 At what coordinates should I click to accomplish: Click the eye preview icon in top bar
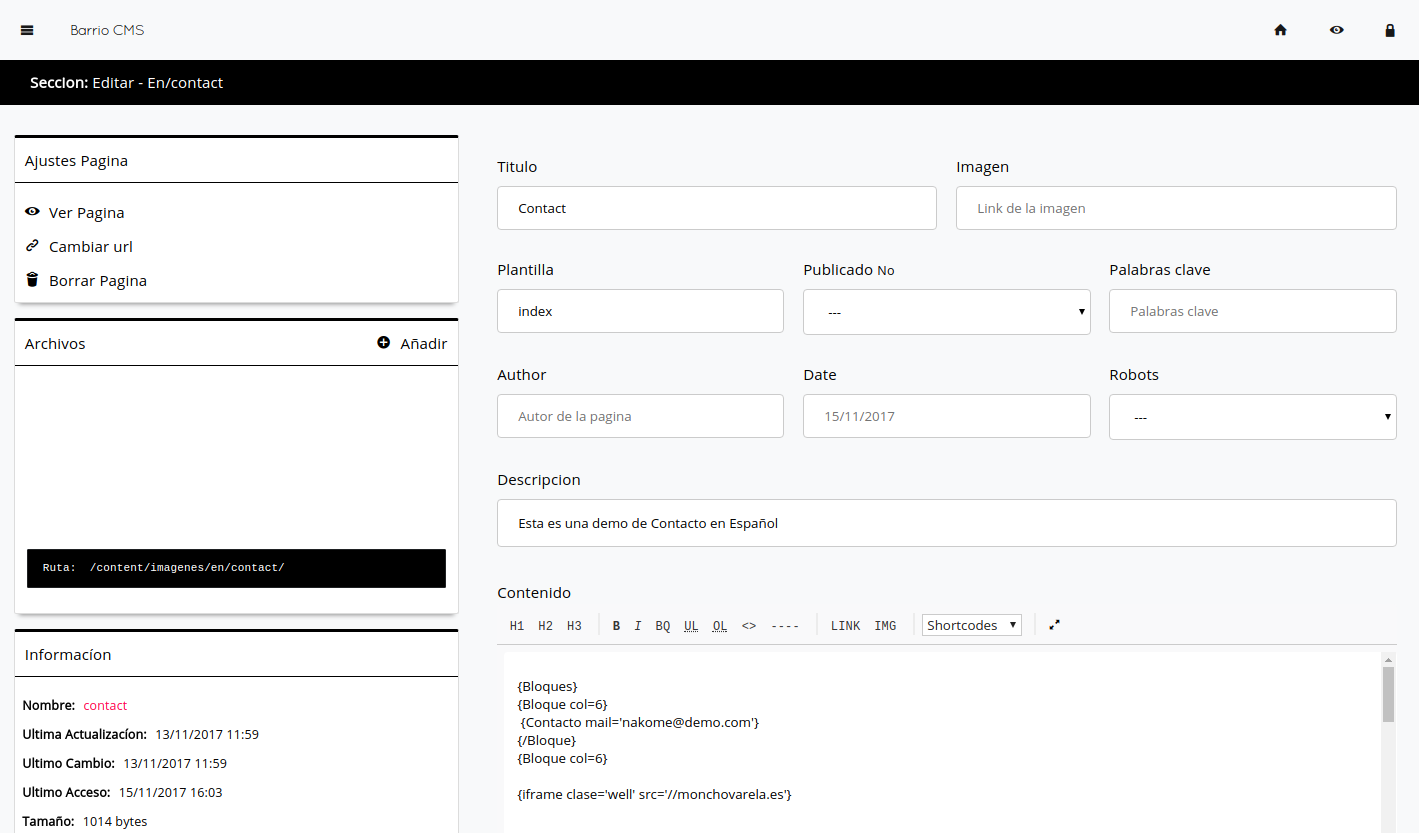pyautogui.click(x=1336, y=30)
